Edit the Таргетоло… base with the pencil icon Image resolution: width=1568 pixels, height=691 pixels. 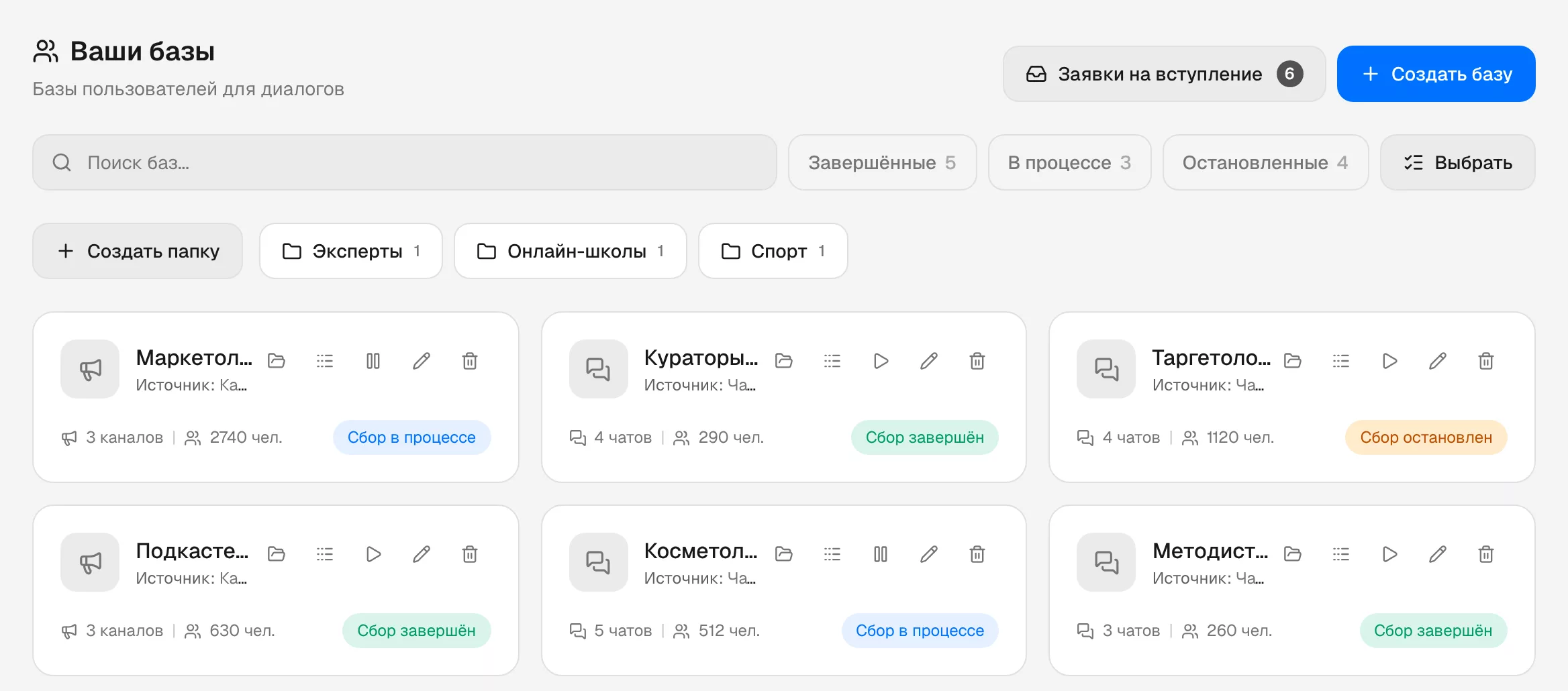coord(1438,362)
